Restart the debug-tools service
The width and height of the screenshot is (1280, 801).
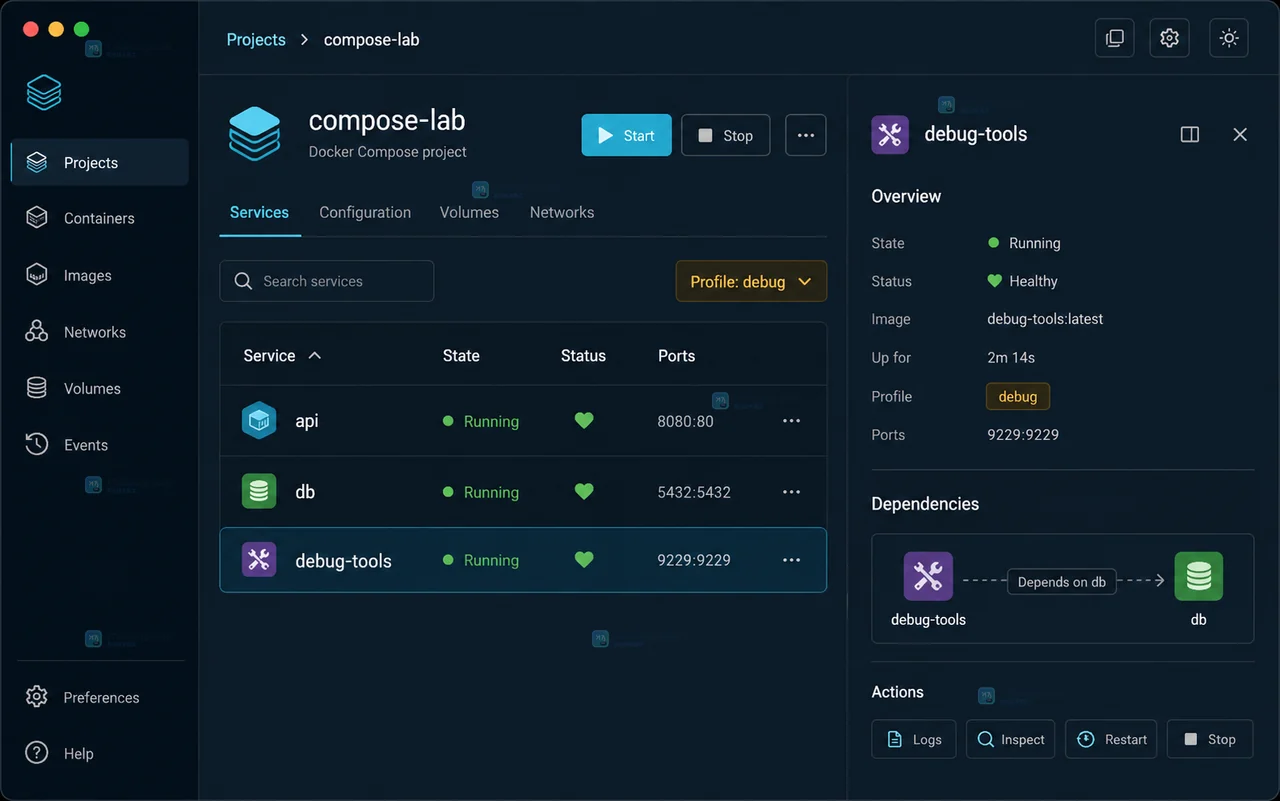pyautogui.click(x=1111, y=739)
